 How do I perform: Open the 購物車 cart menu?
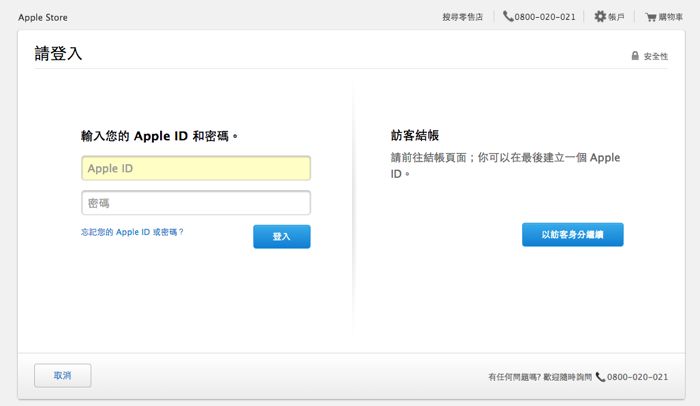point(670,17)
